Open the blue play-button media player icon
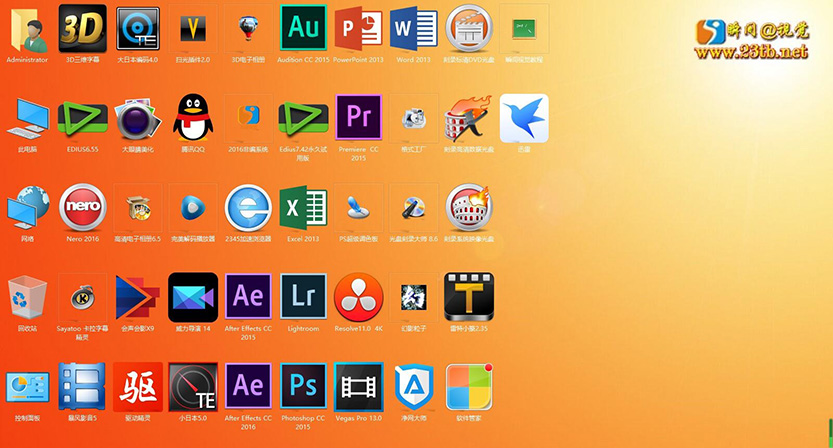This screenshot has height=448, width=833. coord(193,207)
